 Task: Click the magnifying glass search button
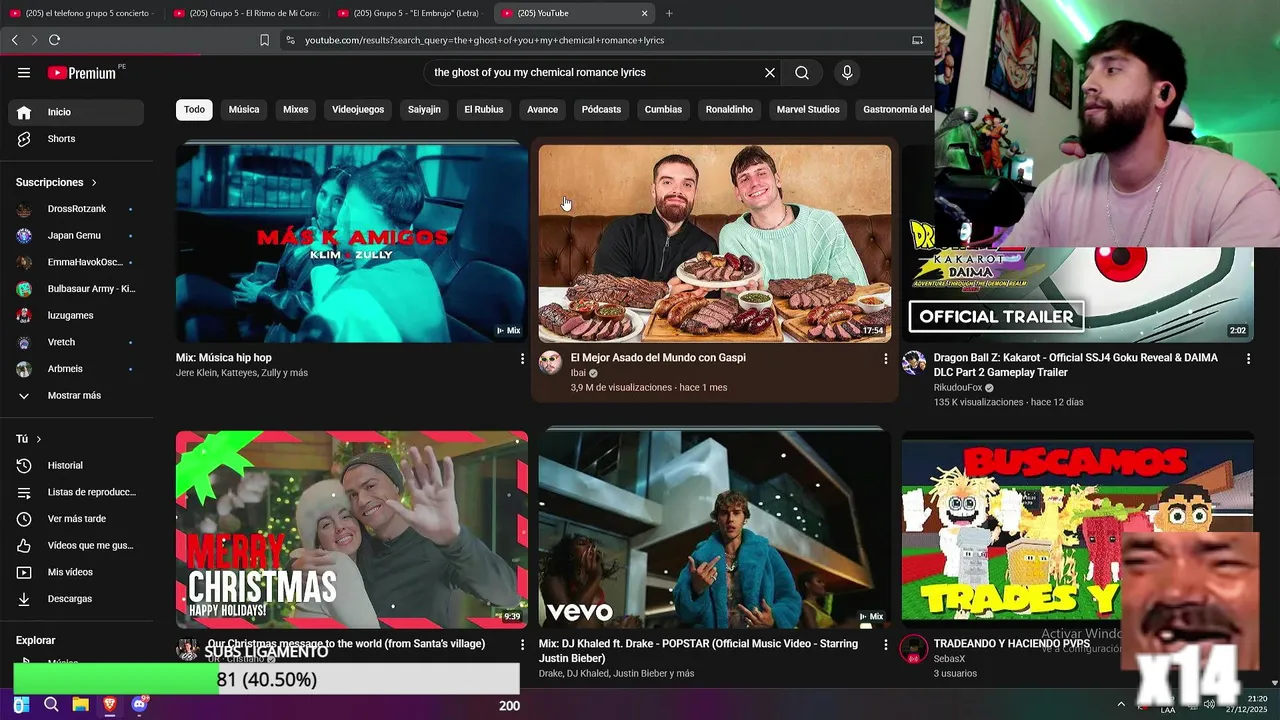click(802, 73)
